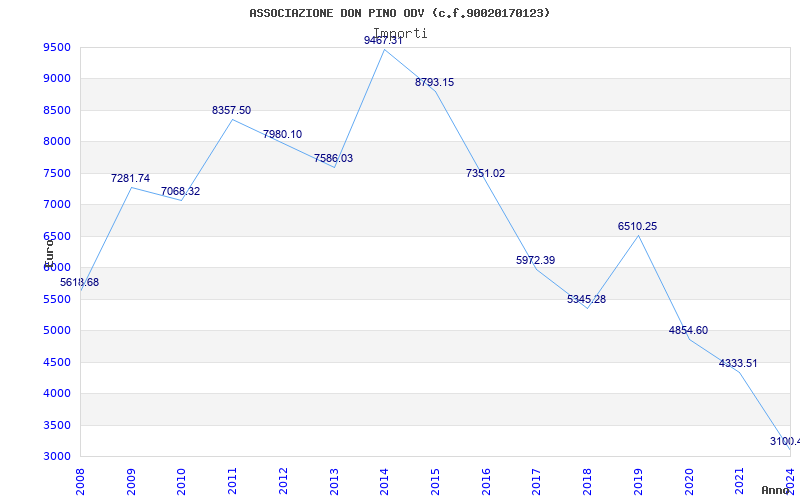The height and width of the screenshot is (500, 800).
Task: Select the 5345.28 data label
Action: [x=586, y=299]
